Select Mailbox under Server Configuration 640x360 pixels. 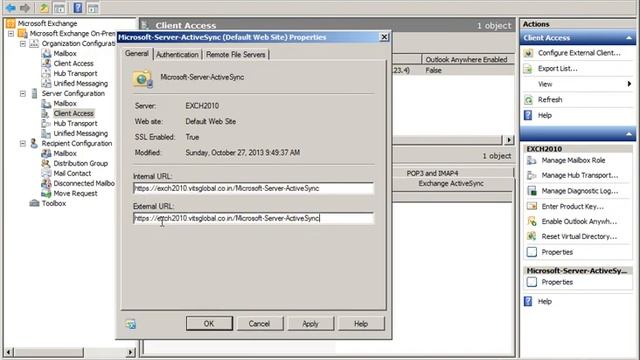tap(65, 103)
